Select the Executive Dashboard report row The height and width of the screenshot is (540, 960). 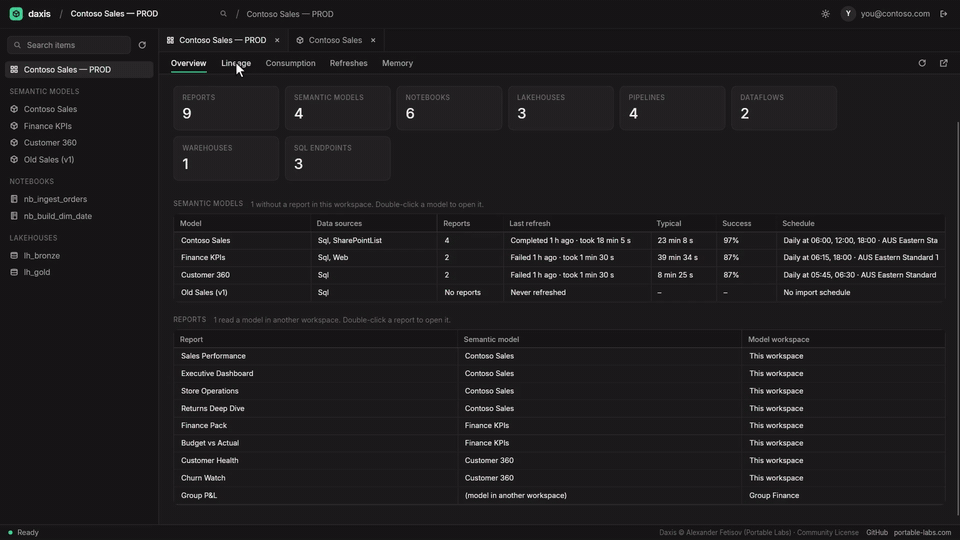(560, 373)
